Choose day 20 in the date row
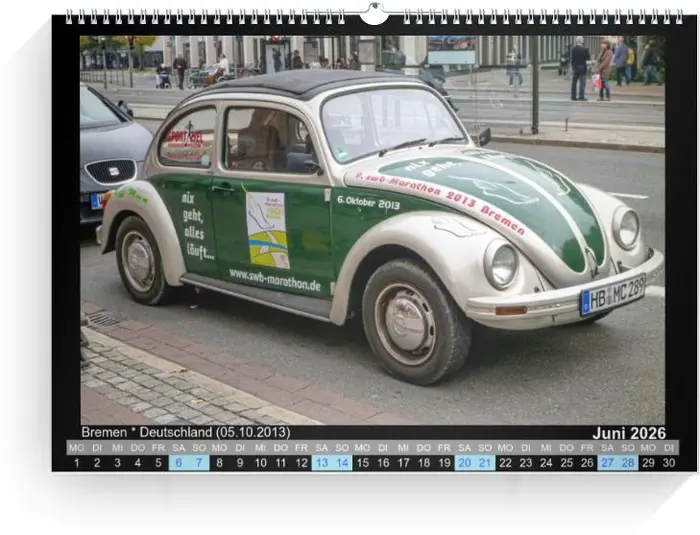Viewport: 700px width, 535px height. 464,463
